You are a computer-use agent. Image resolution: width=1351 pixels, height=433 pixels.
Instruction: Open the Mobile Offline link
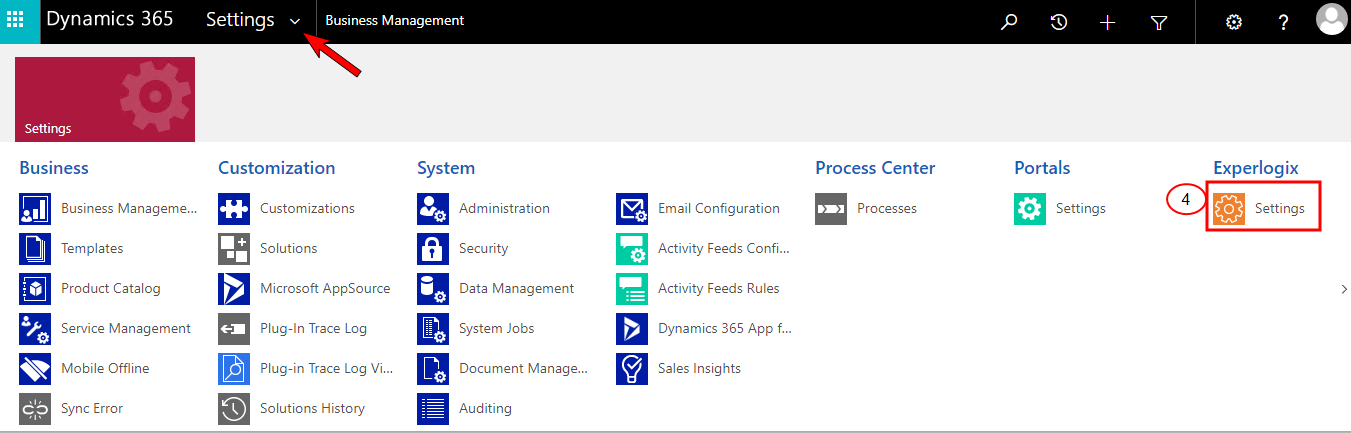105,369
